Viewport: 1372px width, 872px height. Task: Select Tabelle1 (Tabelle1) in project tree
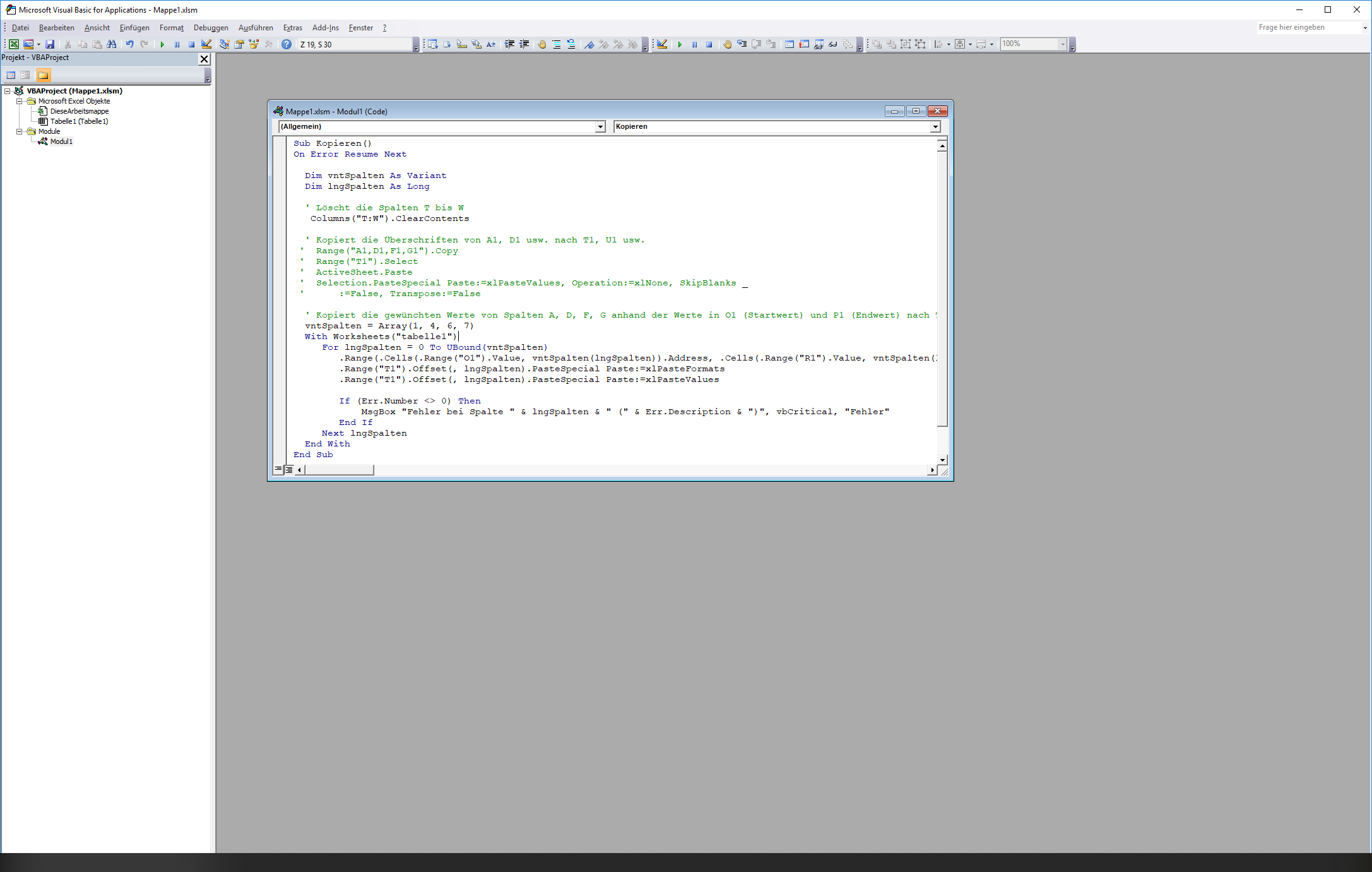[x=79, y=121]
